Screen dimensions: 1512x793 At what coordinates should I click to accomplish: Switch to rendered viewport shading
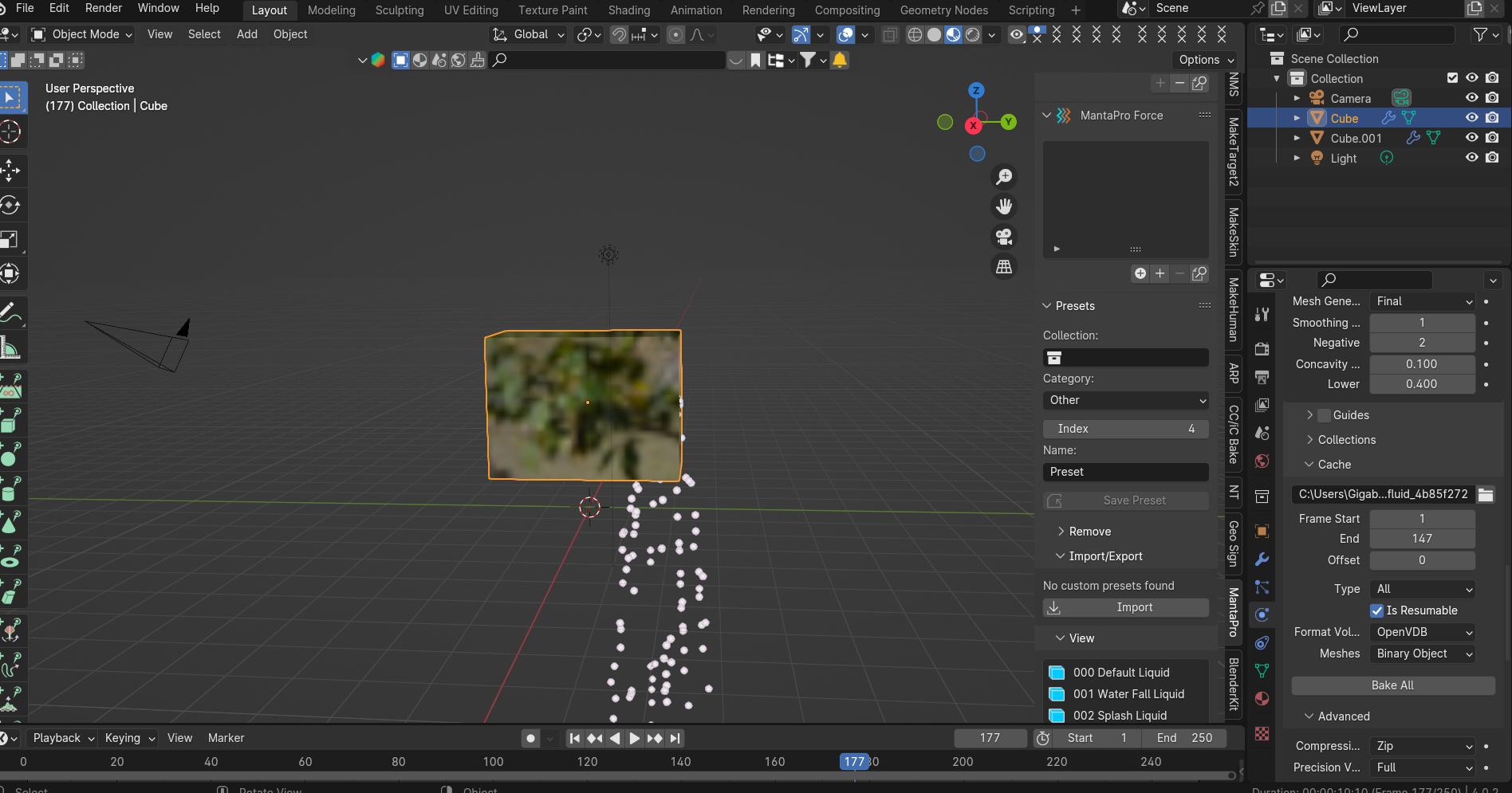(973, 34)
